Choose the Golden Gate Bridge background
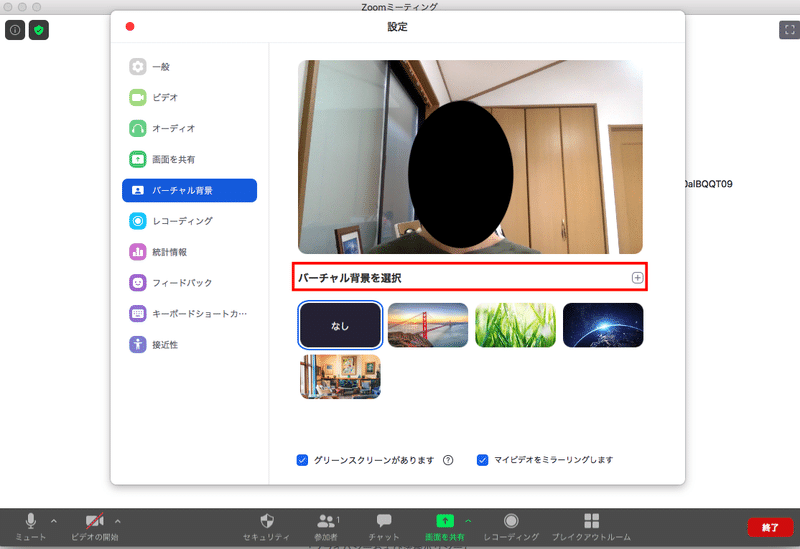The width and height of the screenshot is (800, 549). click(x=428, y=325)
